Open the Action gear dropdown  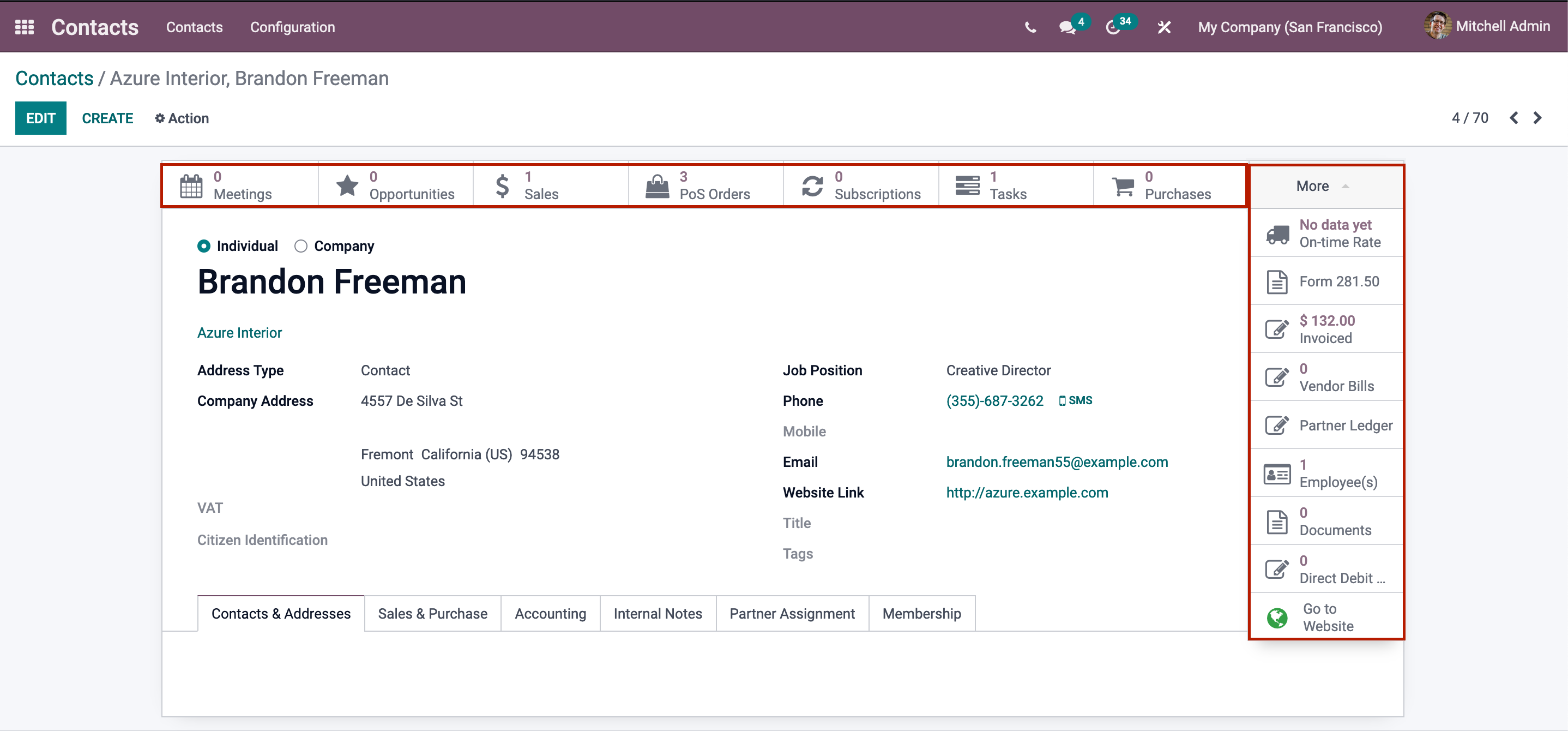182,118
